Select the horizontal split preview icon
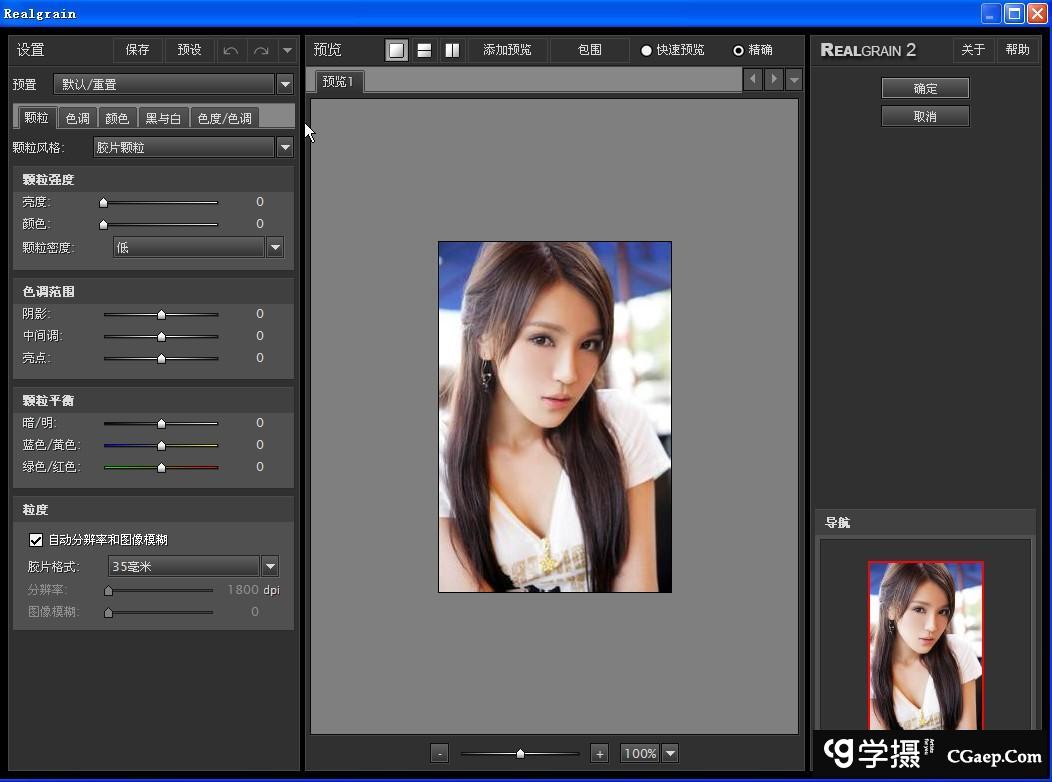 [x=424, y=50]
